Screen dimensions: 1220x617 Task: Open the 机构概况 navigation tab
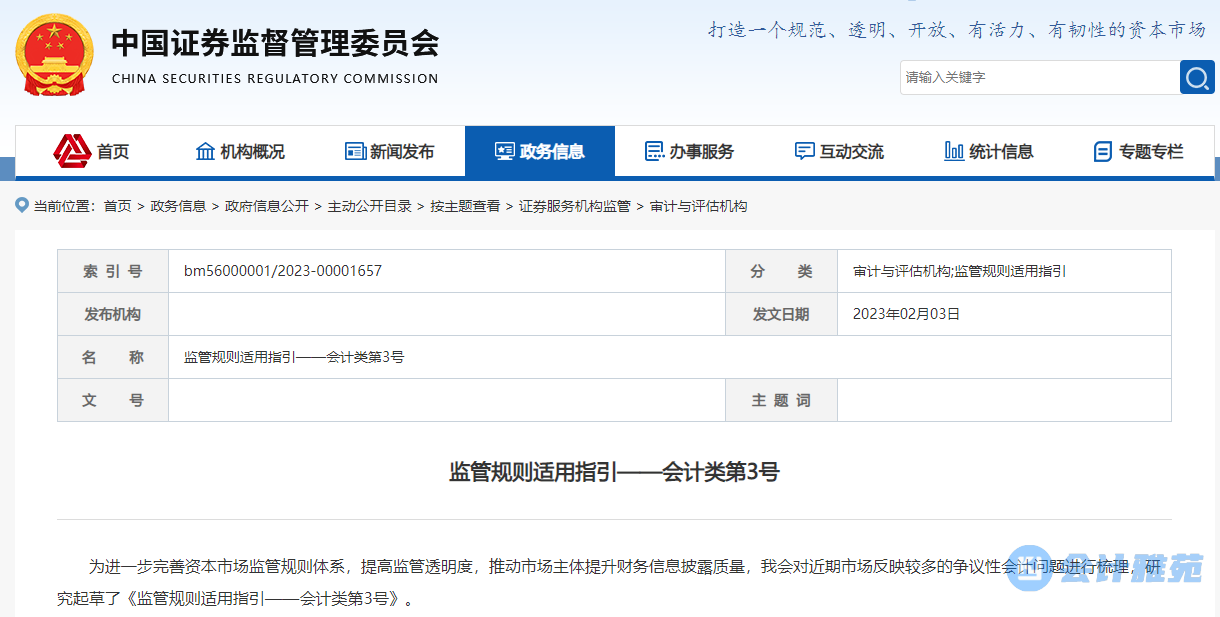(x=240, y=151)
